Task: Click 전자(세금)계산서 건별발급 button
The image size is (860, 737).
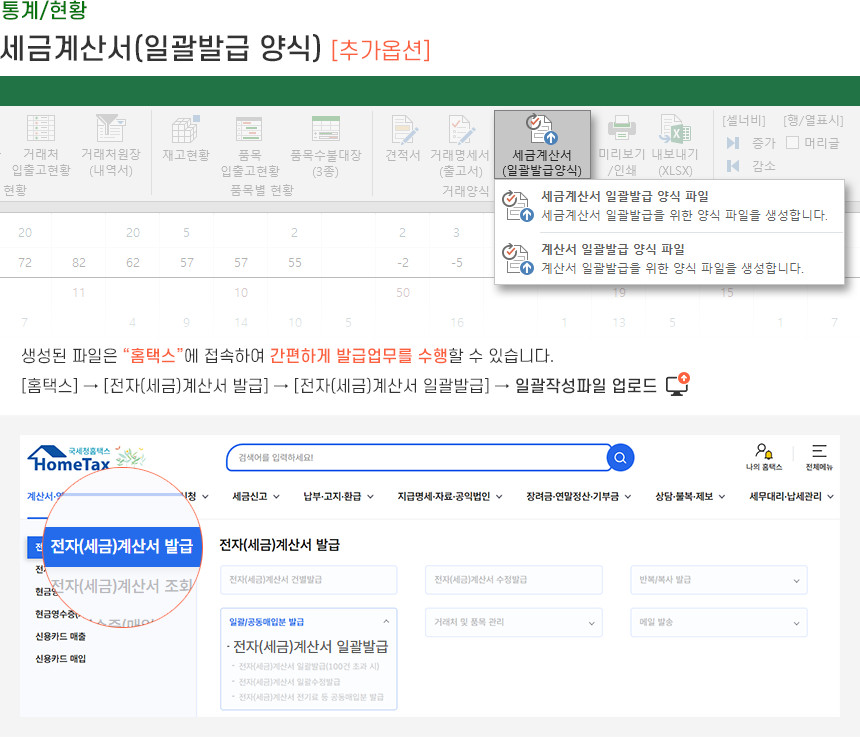Action: click(308, 580)
